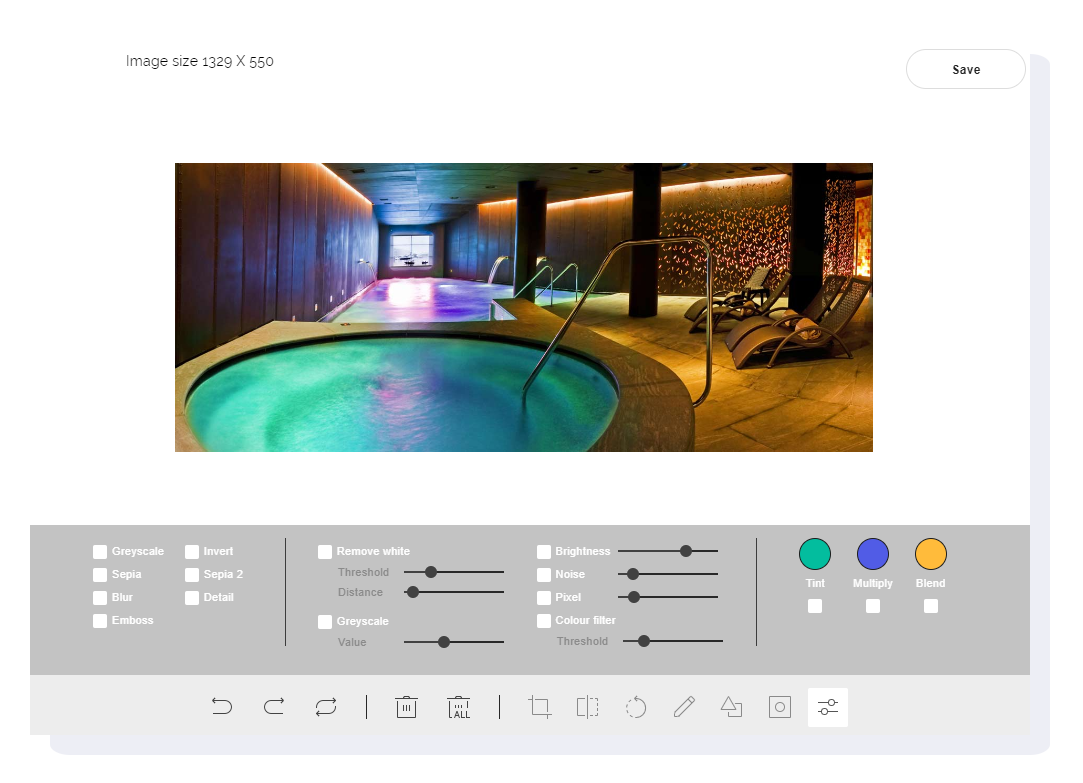Click the reset loop arrows icon
The width and height of the screenshot is (1083, 783).
click(x=326, y=707)
